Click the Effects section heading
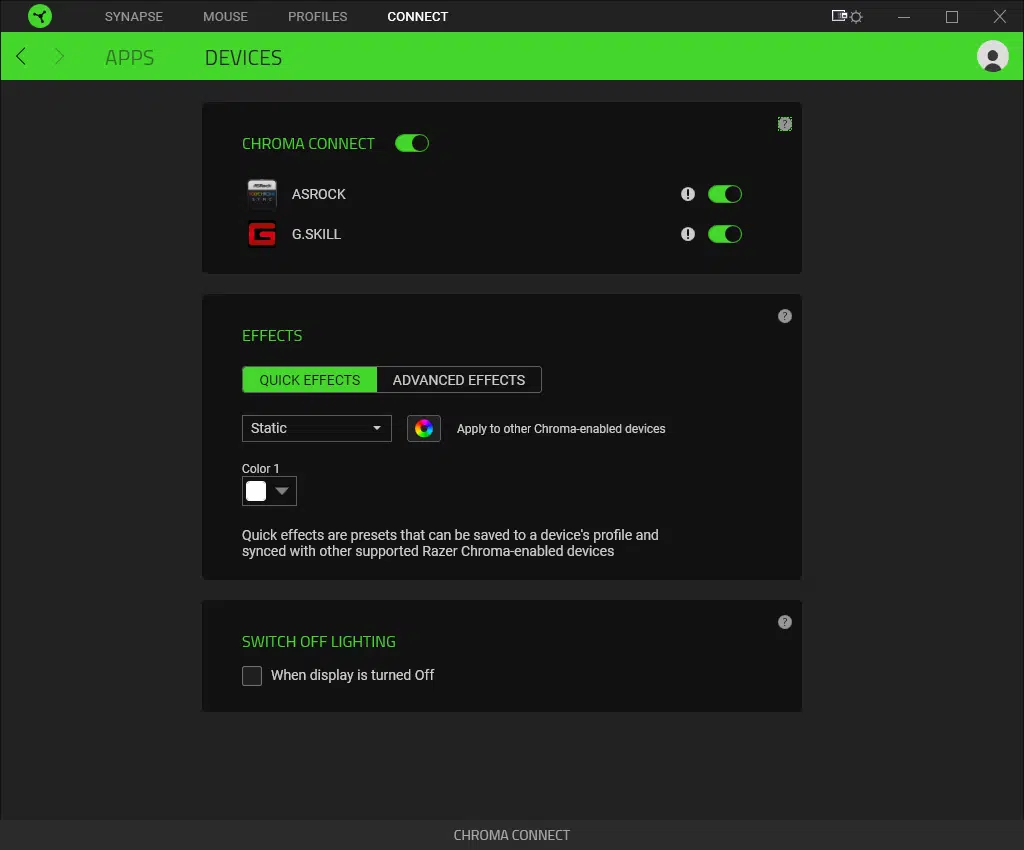1024x850 pixels. pyautogui.click(x=272, y=336)
